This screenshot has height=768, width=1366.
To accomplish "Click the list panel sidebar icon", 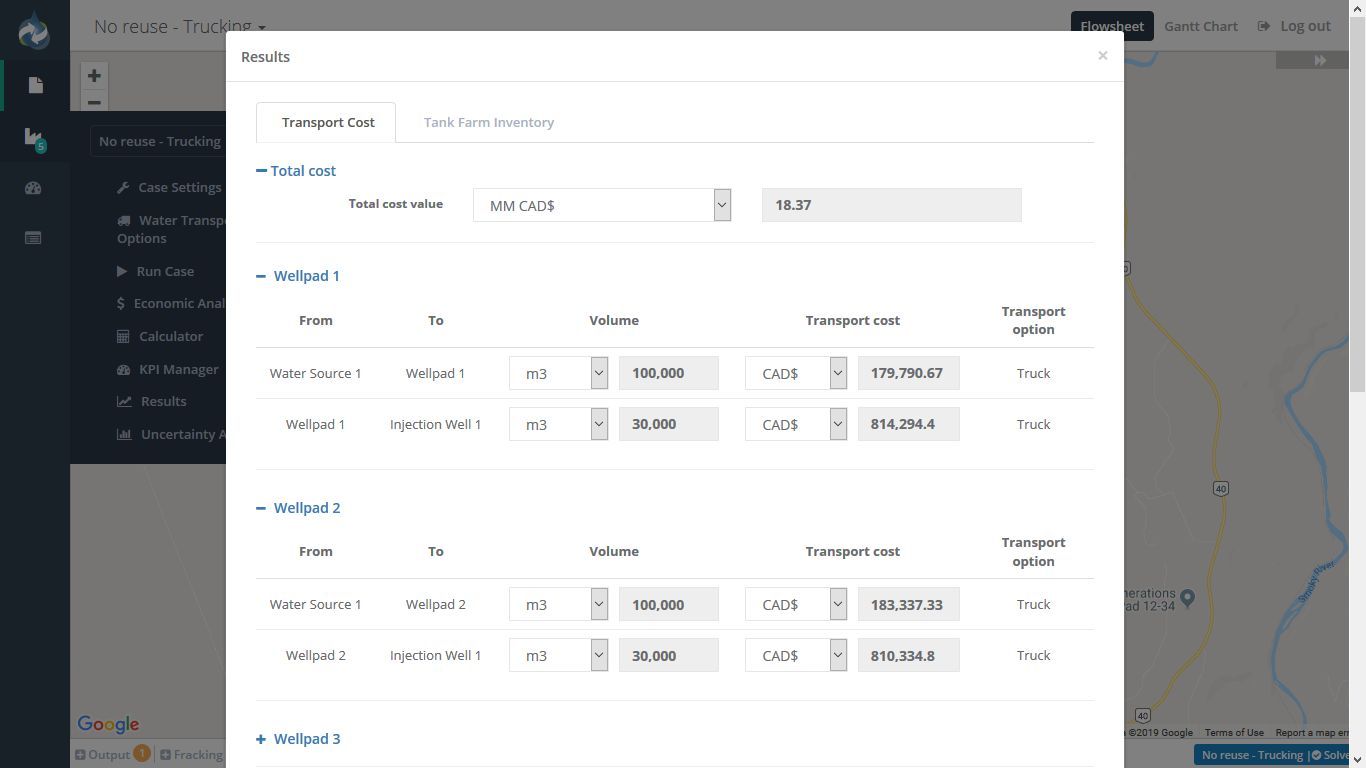I will [x=34, y=238].
